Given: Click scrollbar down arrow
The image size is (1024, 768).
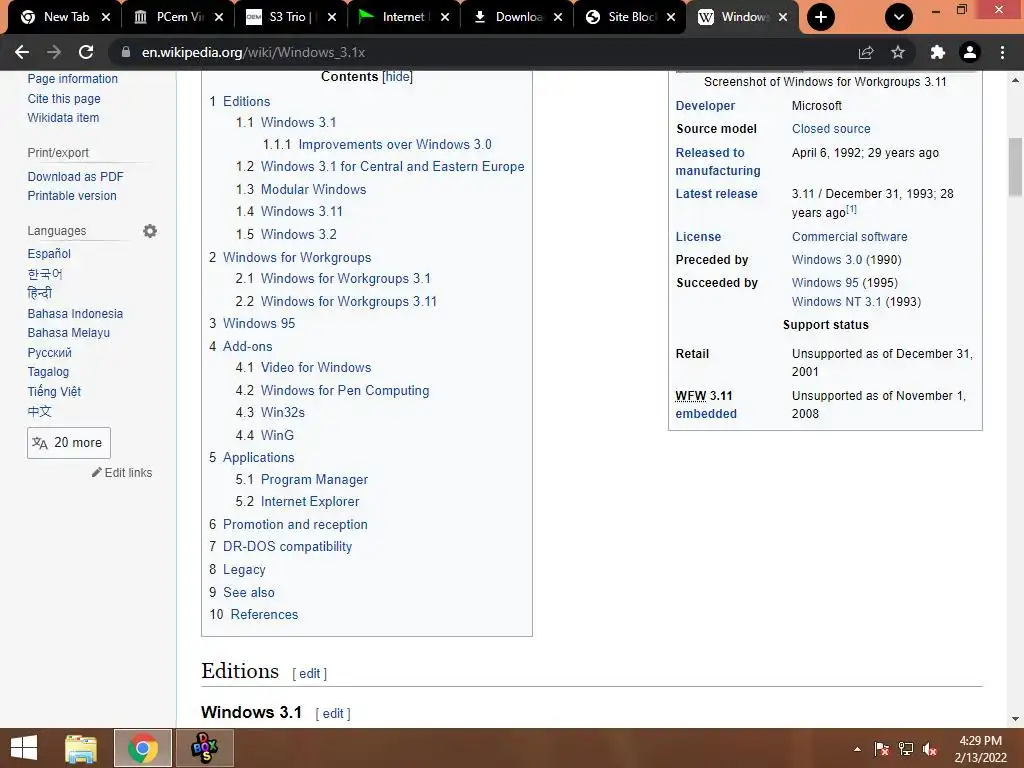Looking at the screenshot, I should coord(1015,719).
